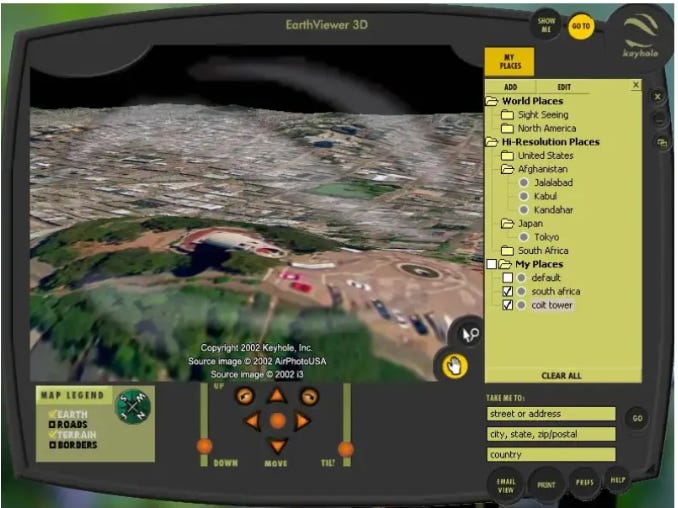
Task: Expand South Africa folder
Action: pyautogui.click(x=507, y=251)
